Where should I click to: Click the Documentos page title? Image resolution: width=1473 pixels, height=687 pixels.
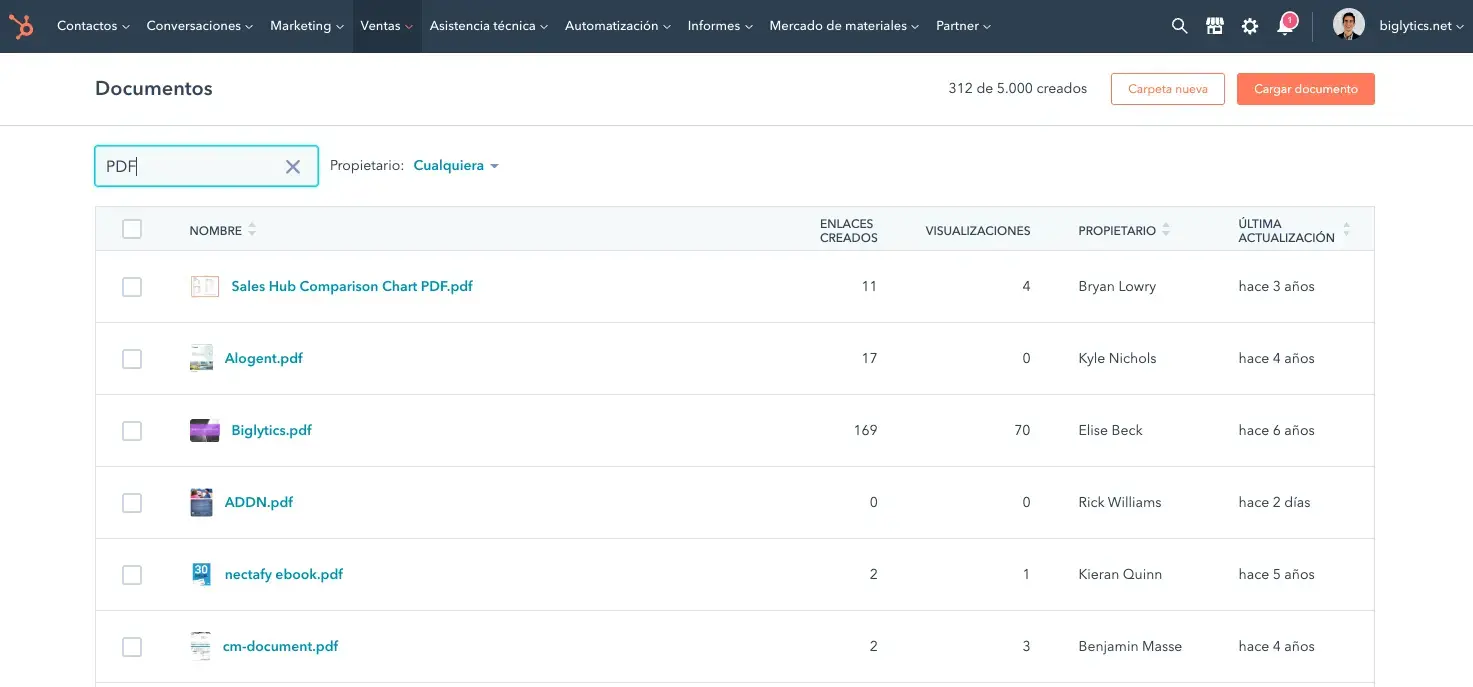154,88
